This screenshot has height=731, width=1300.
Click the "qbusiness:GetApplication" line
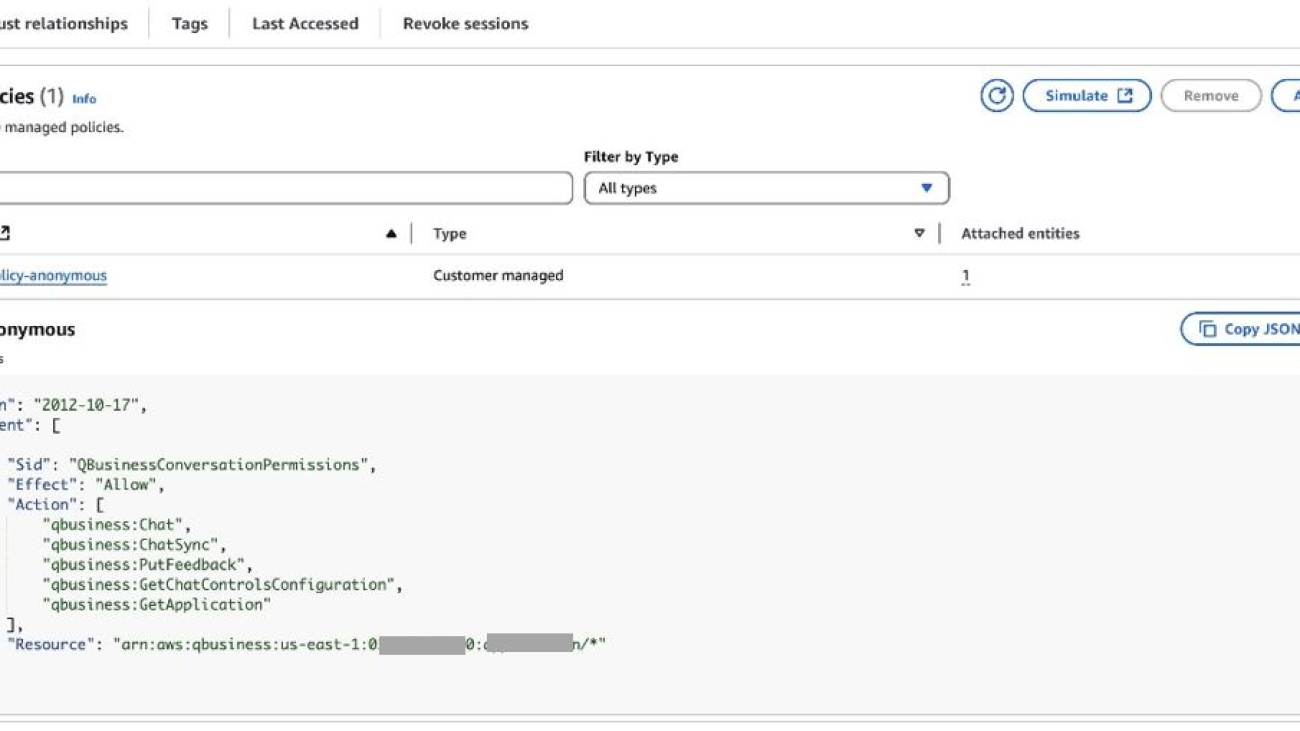[x=157, y=604]
